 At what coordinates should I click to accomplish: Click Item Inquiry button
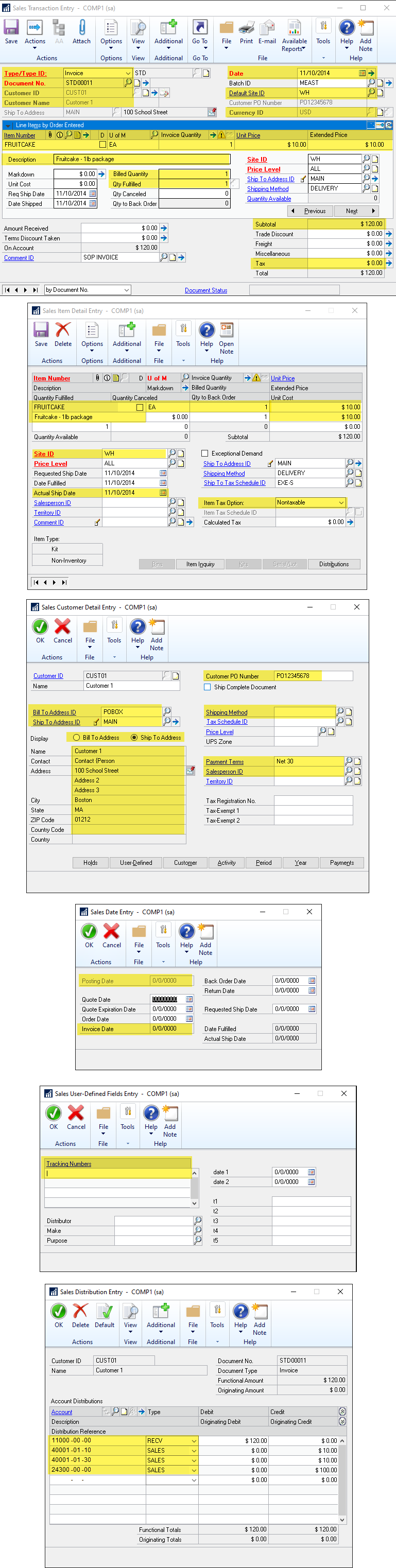tap(200, 564)
